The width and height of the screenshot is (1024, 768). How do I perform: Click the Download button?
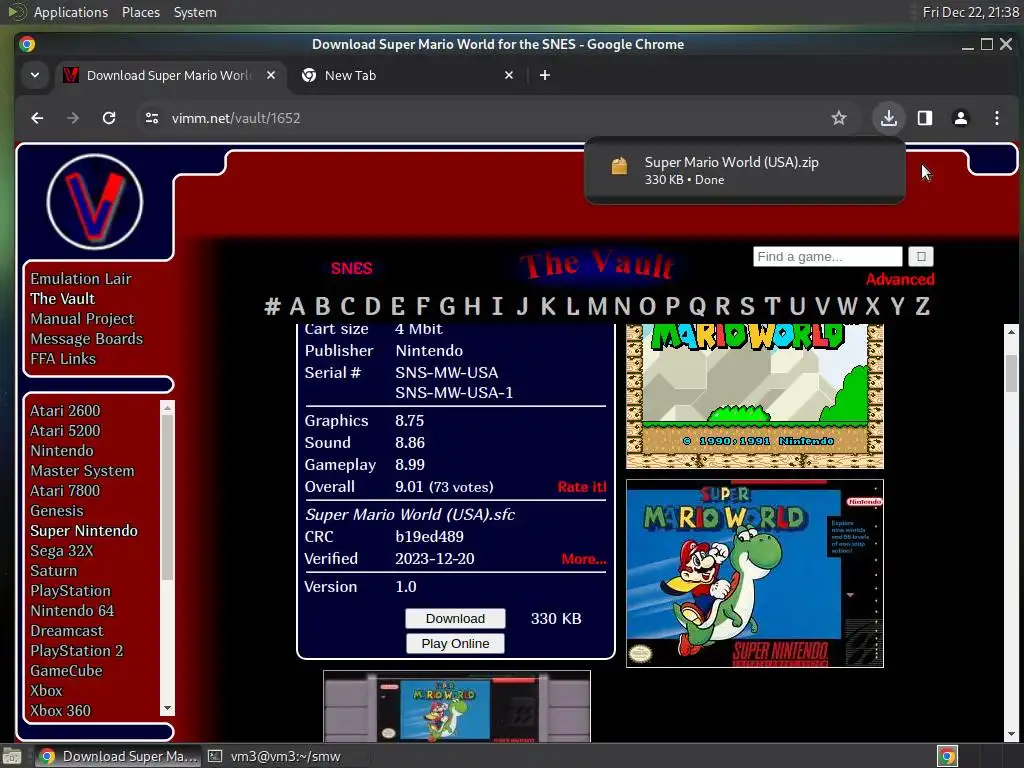[455, 618]
